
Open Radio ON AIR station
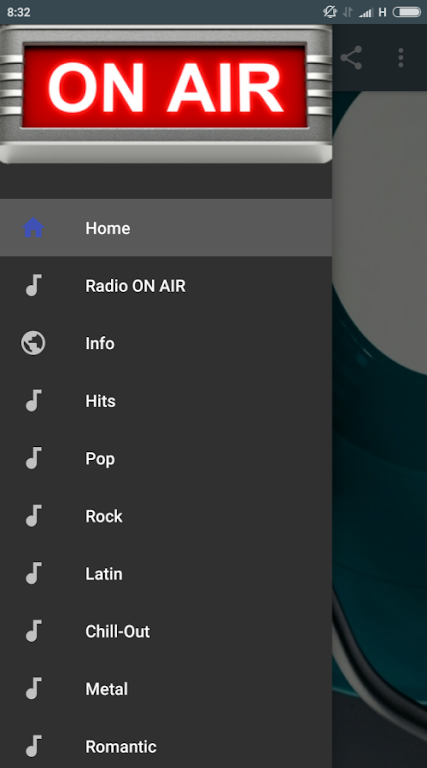point(166,286)
